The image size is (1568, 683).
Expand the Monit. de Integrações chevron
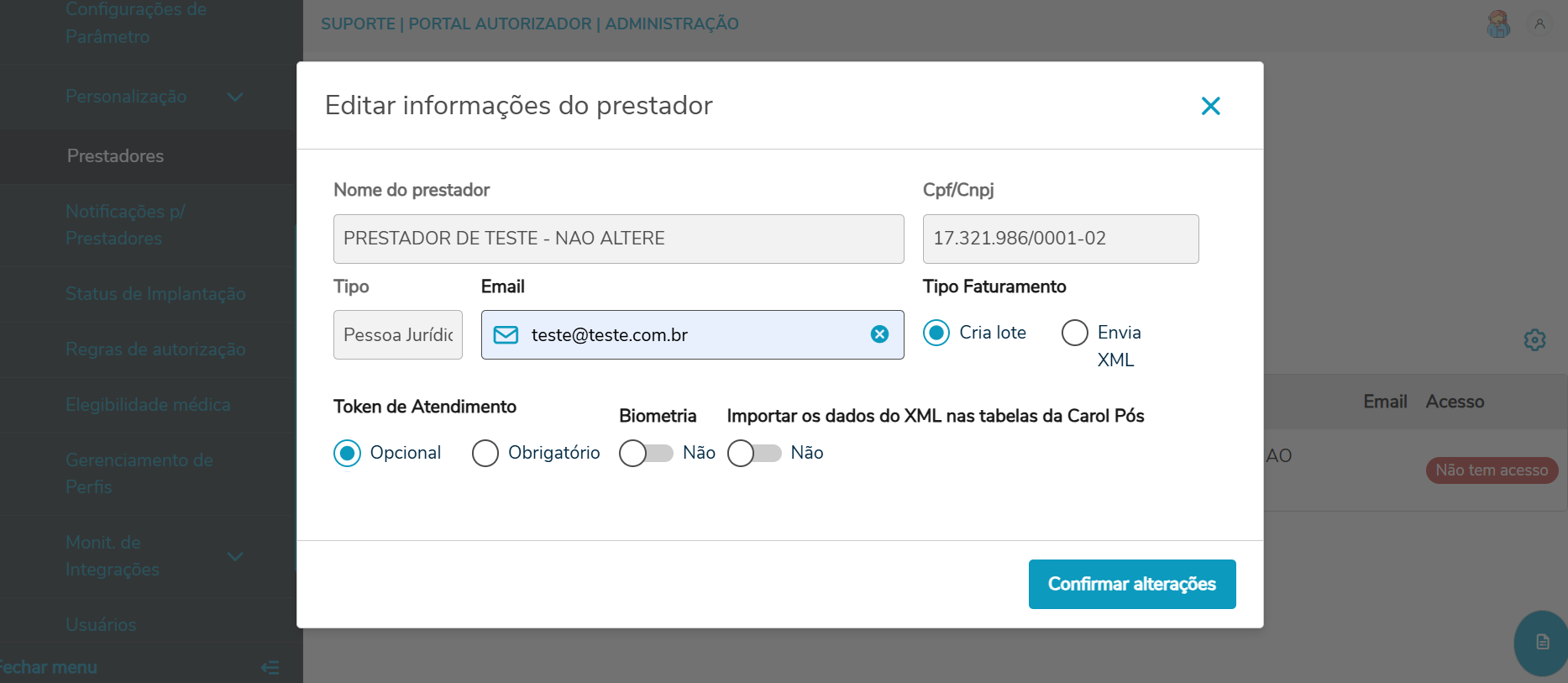[235, 557]
